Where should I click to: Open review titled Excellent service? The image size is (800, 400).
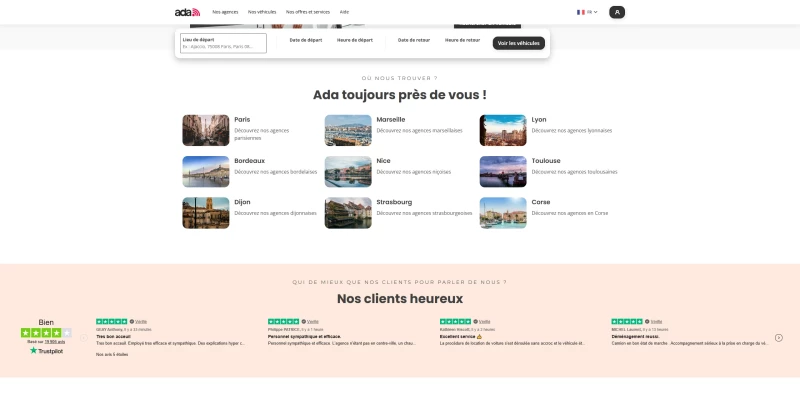(461, 337)
